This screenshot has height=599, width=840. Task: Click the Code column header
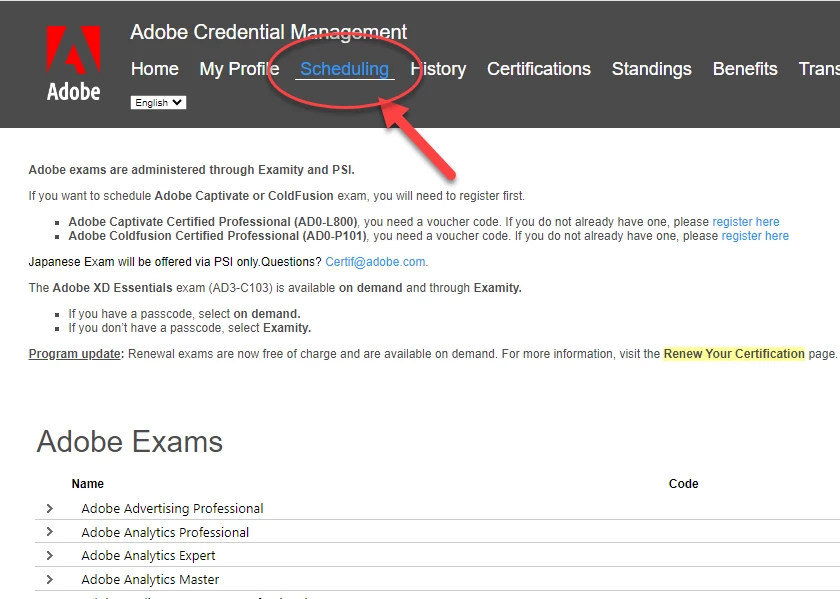684,484
